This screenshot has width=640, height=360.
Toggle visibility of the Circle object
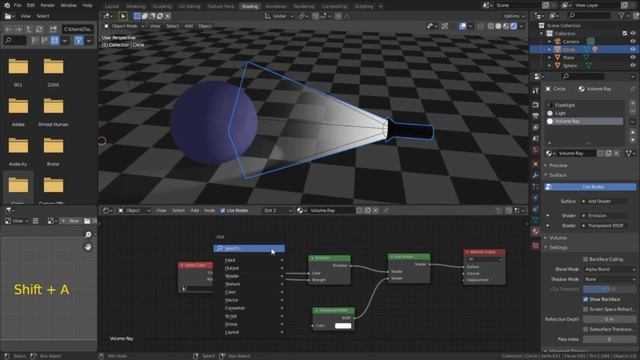[x=633, y=49]
